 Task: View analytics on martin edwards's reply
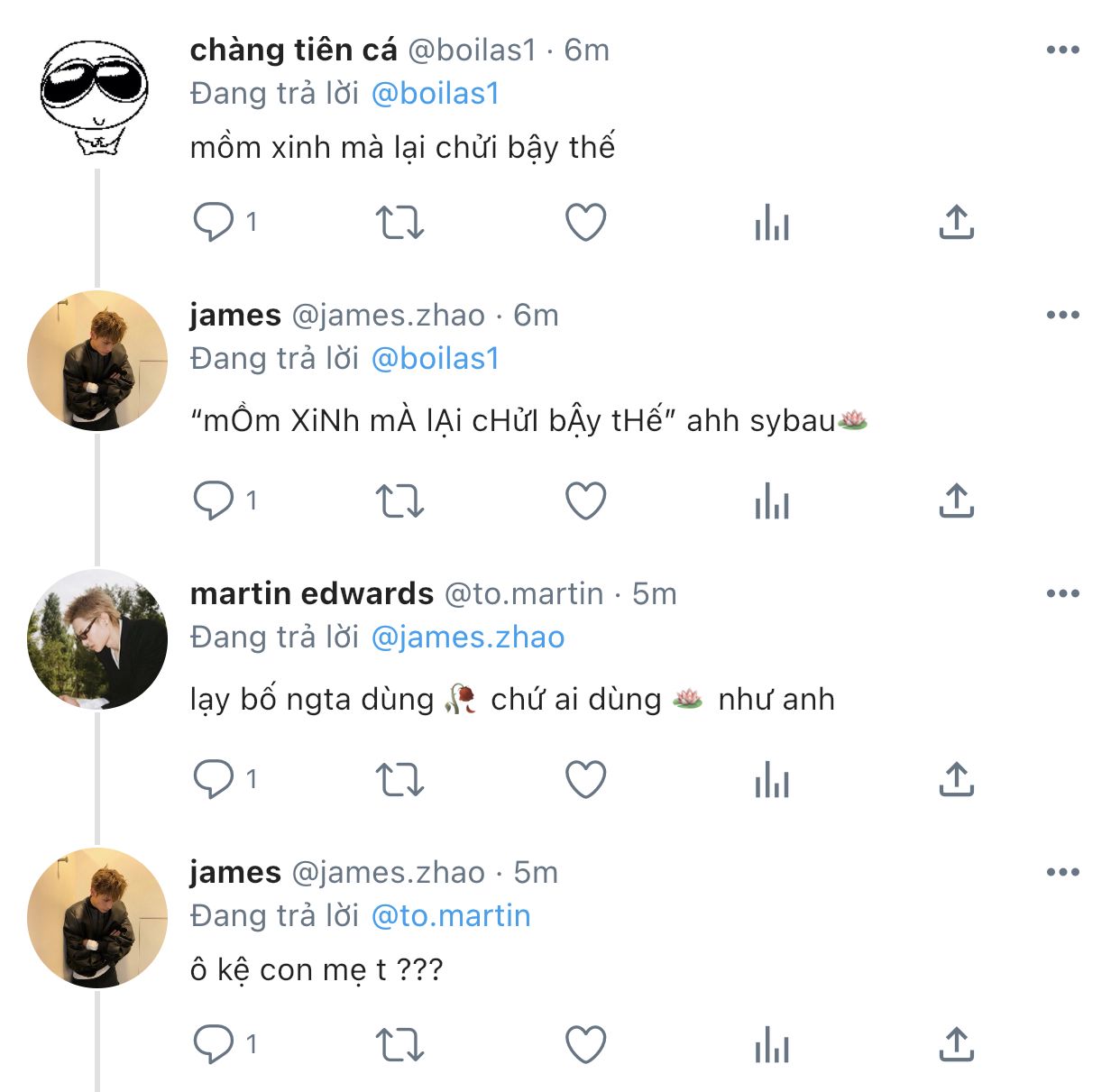pyautogui.click(x=771, y=779)
